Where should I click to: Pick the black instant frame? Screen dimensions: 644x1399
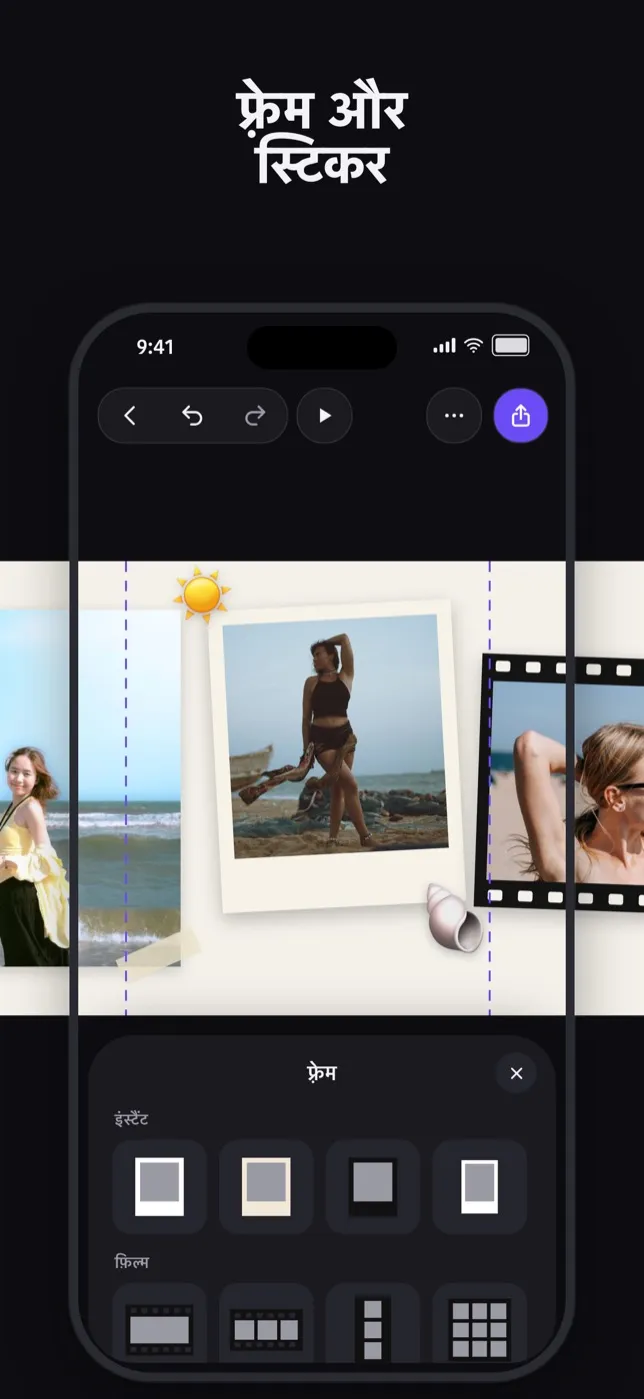coord(373,1186)
